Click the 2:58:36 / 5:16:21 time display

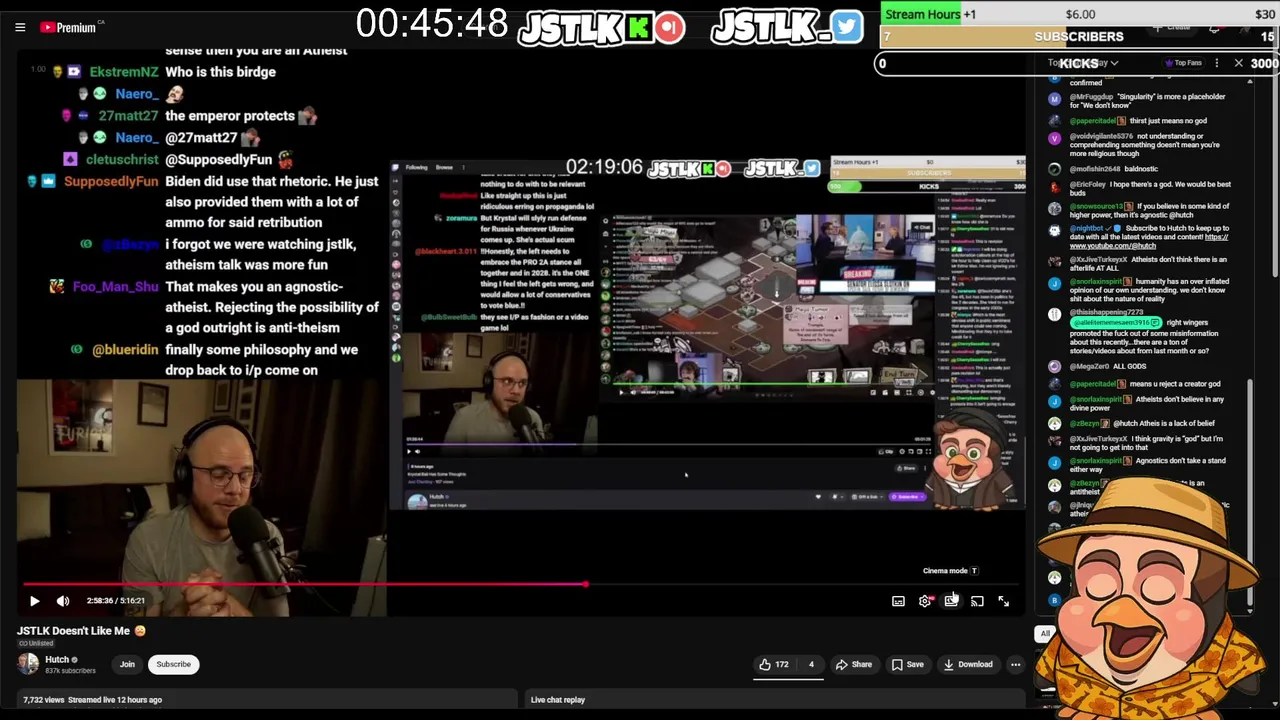click(115, 601)
